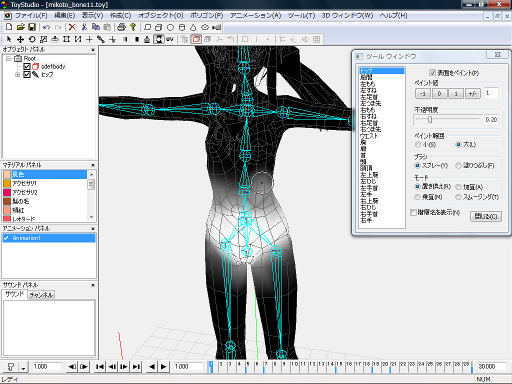Click the Open file folder icon
This screenshot has height=384, width=512.
pos(21,27)
